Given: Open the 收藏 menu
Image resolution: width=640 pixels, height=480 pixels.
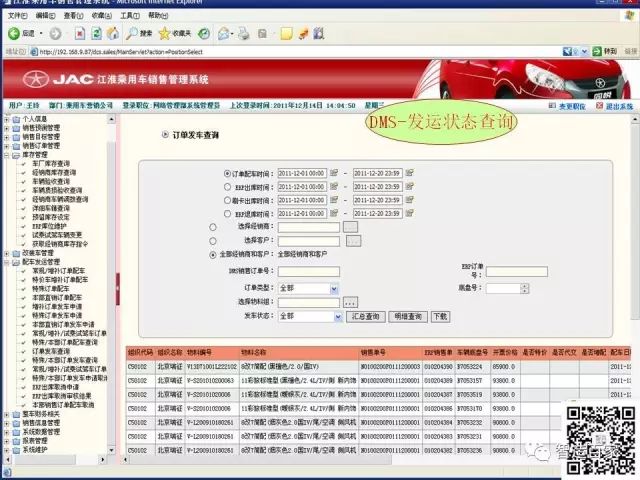Looking at the screenshot, I should tap(102, 16).
